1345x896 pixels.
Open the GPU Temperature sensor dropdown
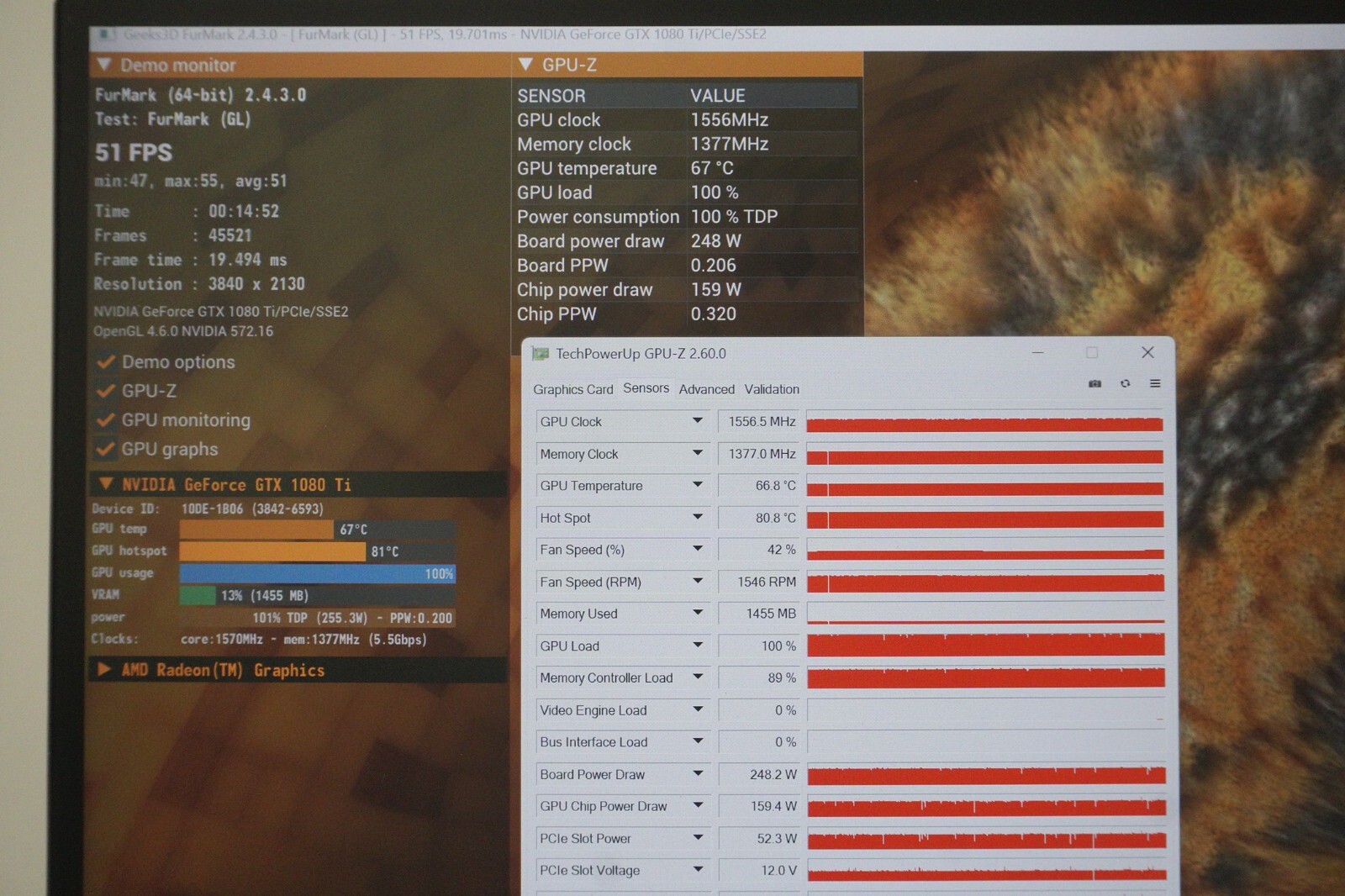pos(698,485)
